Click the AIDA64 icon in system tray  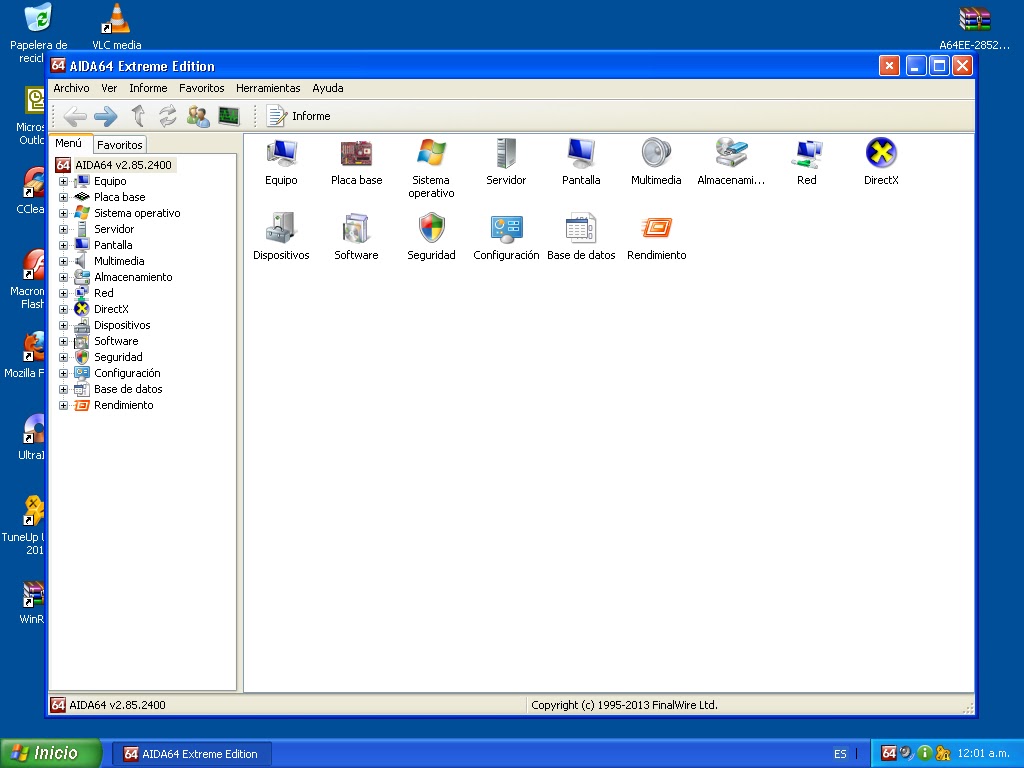(x=888, y=753)
